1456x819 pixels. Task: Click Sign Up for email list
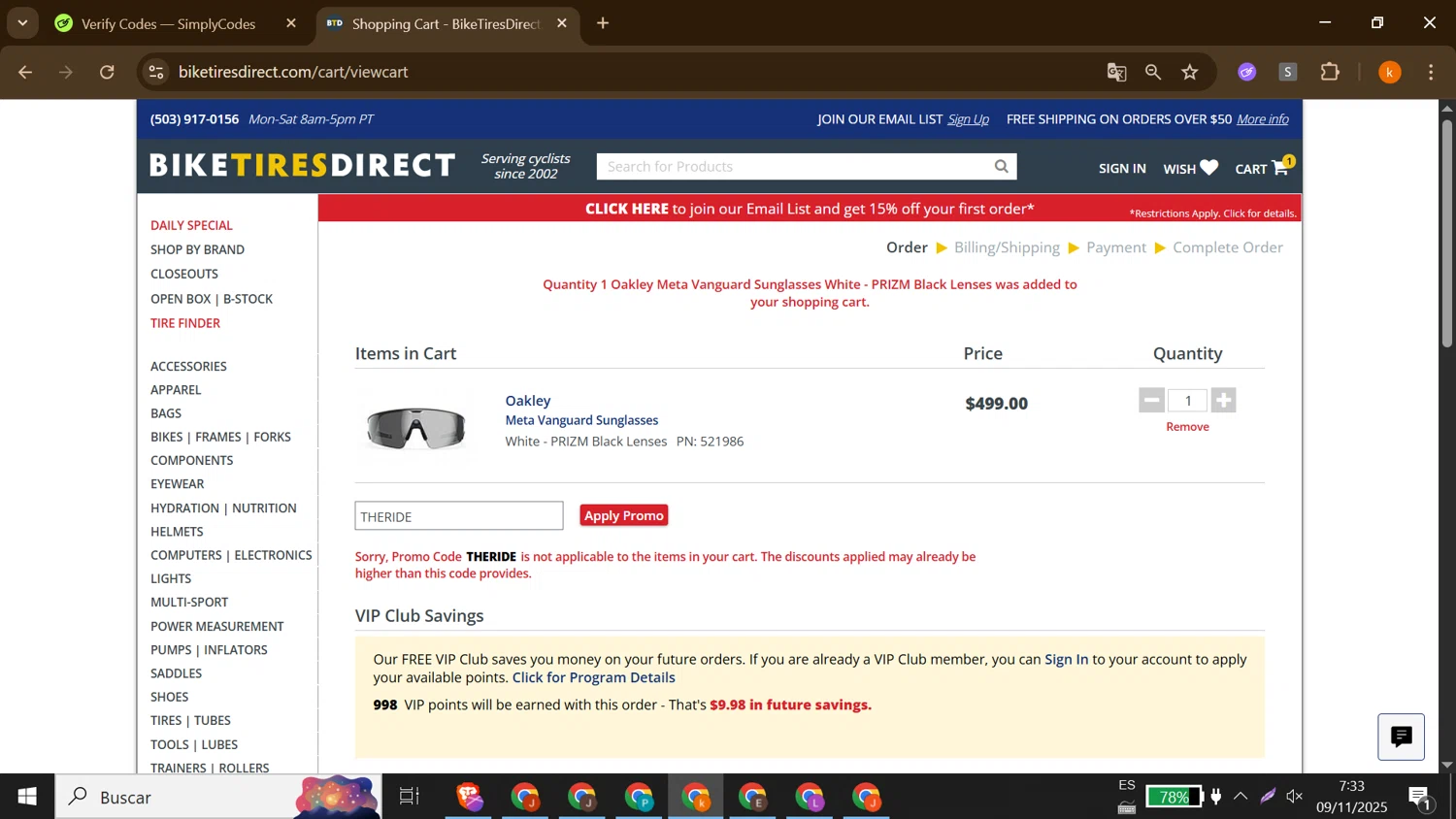click(968, 119)
